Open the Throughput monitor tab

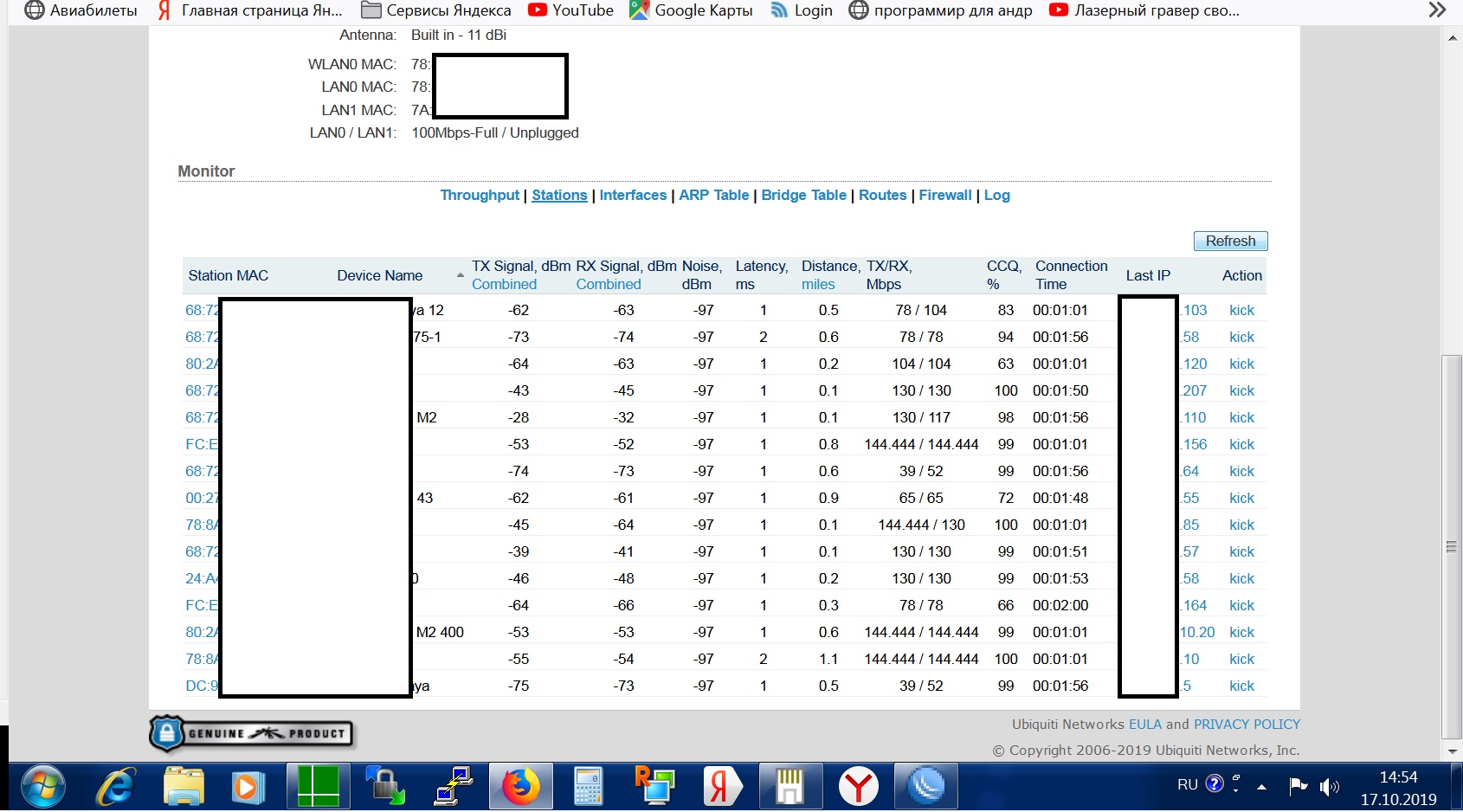pyautogui.click(x=480, y=196)
